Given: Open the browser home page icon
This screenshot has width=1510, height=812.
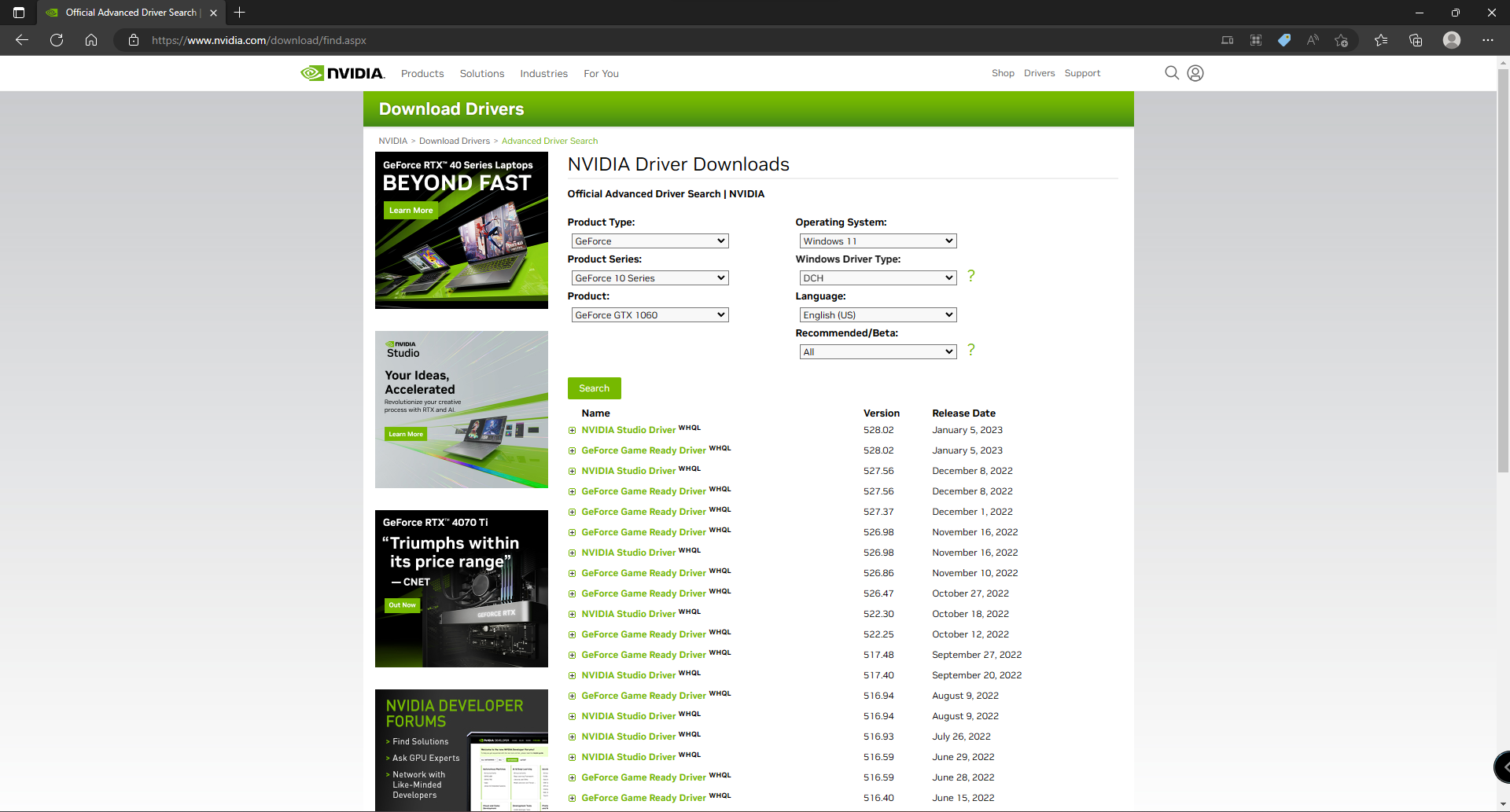Looking at the screenshot, I should 91,40.
